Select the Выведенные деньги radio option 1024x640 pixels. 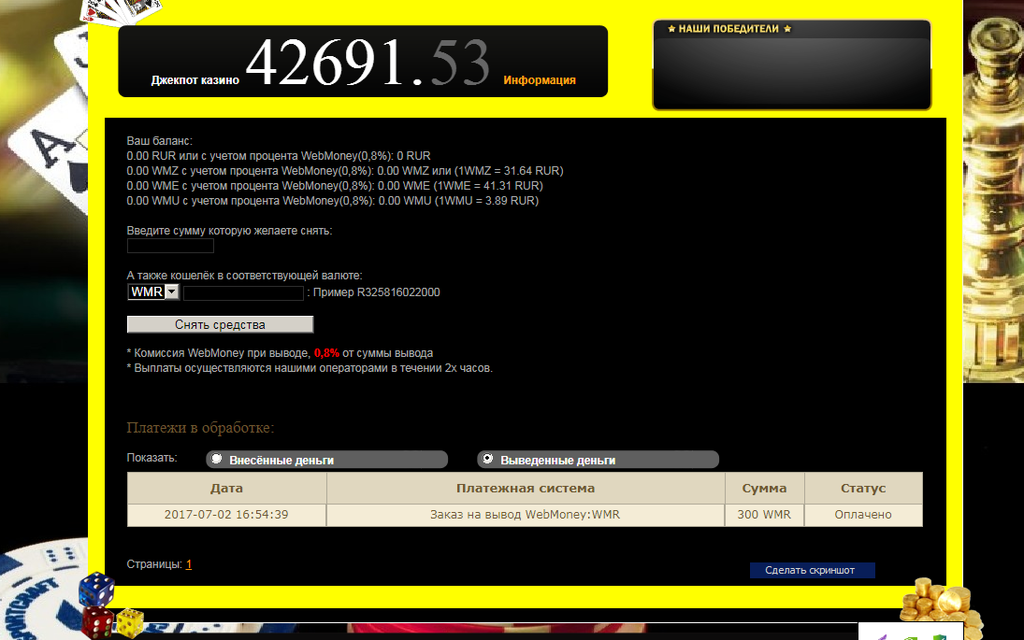pyautogui.click(x=488, y=459)
